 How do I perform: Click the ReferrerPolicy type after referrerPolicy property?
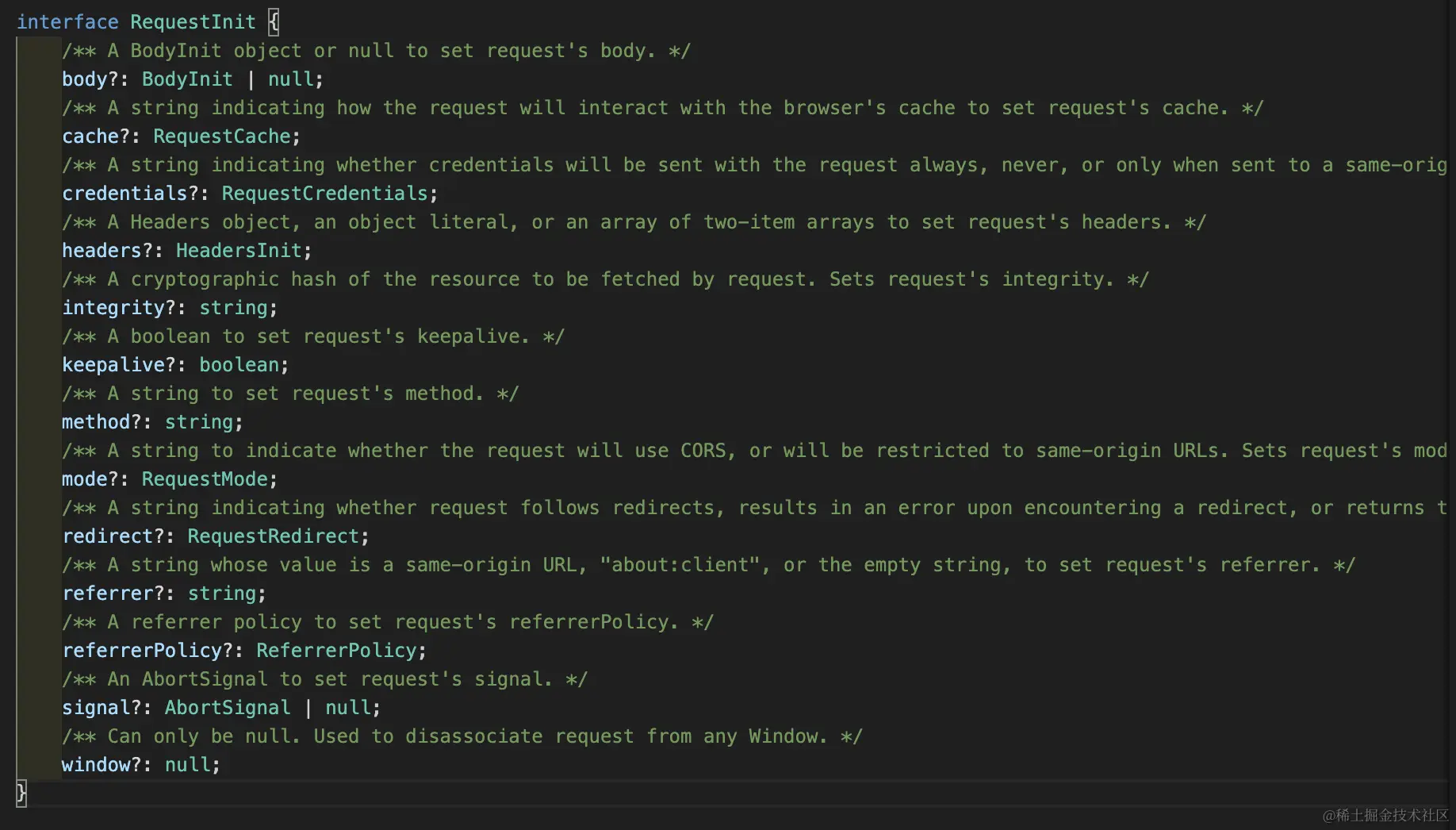pos(336,651)
